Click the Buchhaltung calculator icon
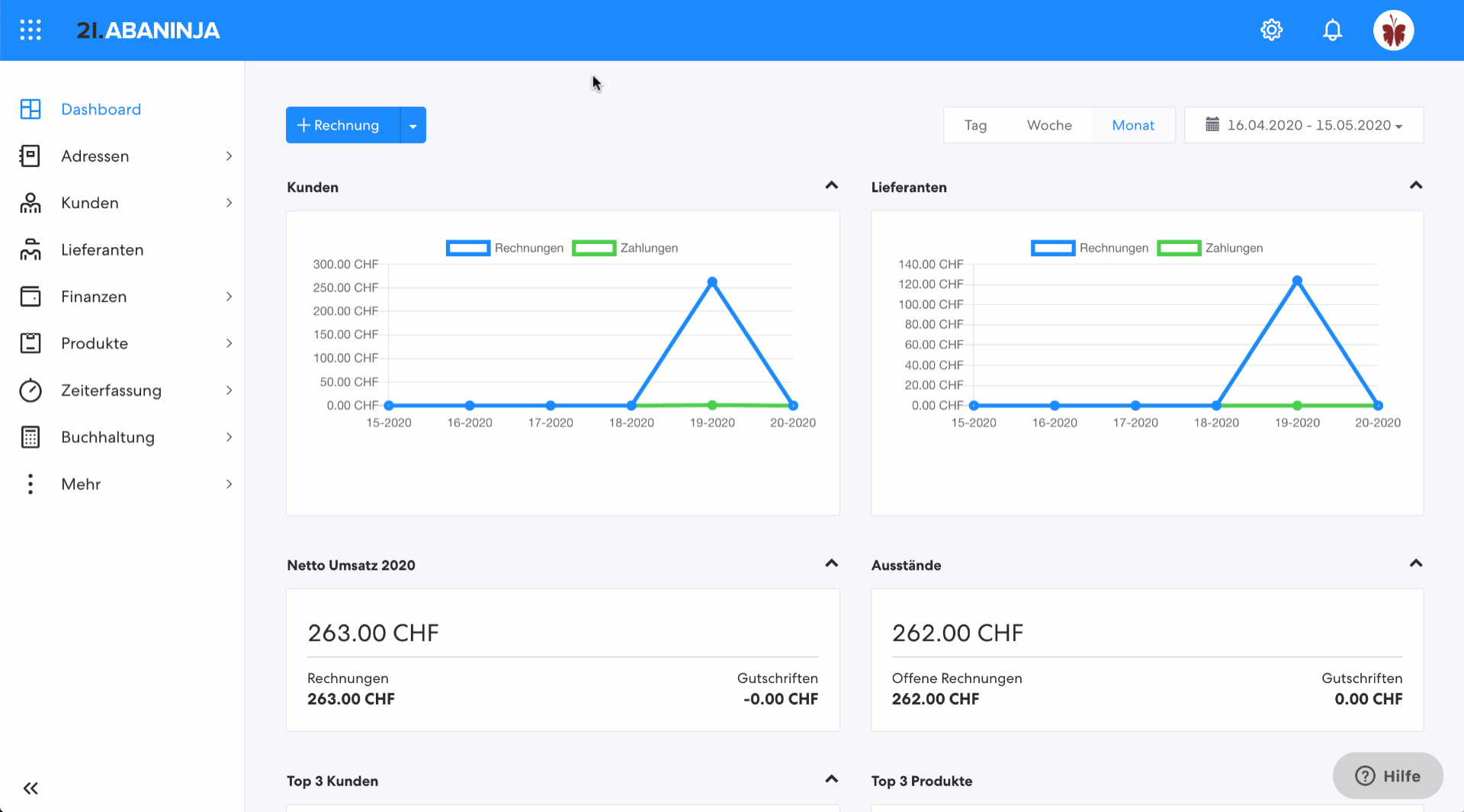 coord(30,437)
